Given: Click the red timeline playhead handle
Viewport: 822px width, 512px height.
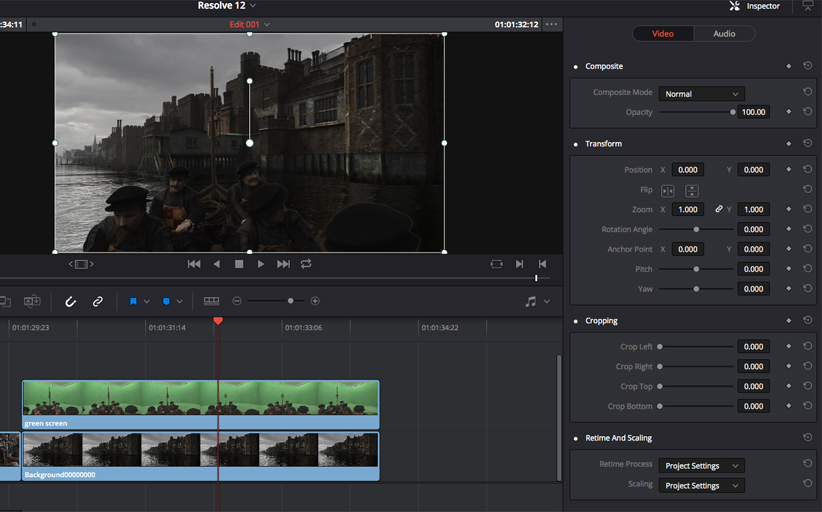Looking at the screenshot, I should [x=218, y=321].
